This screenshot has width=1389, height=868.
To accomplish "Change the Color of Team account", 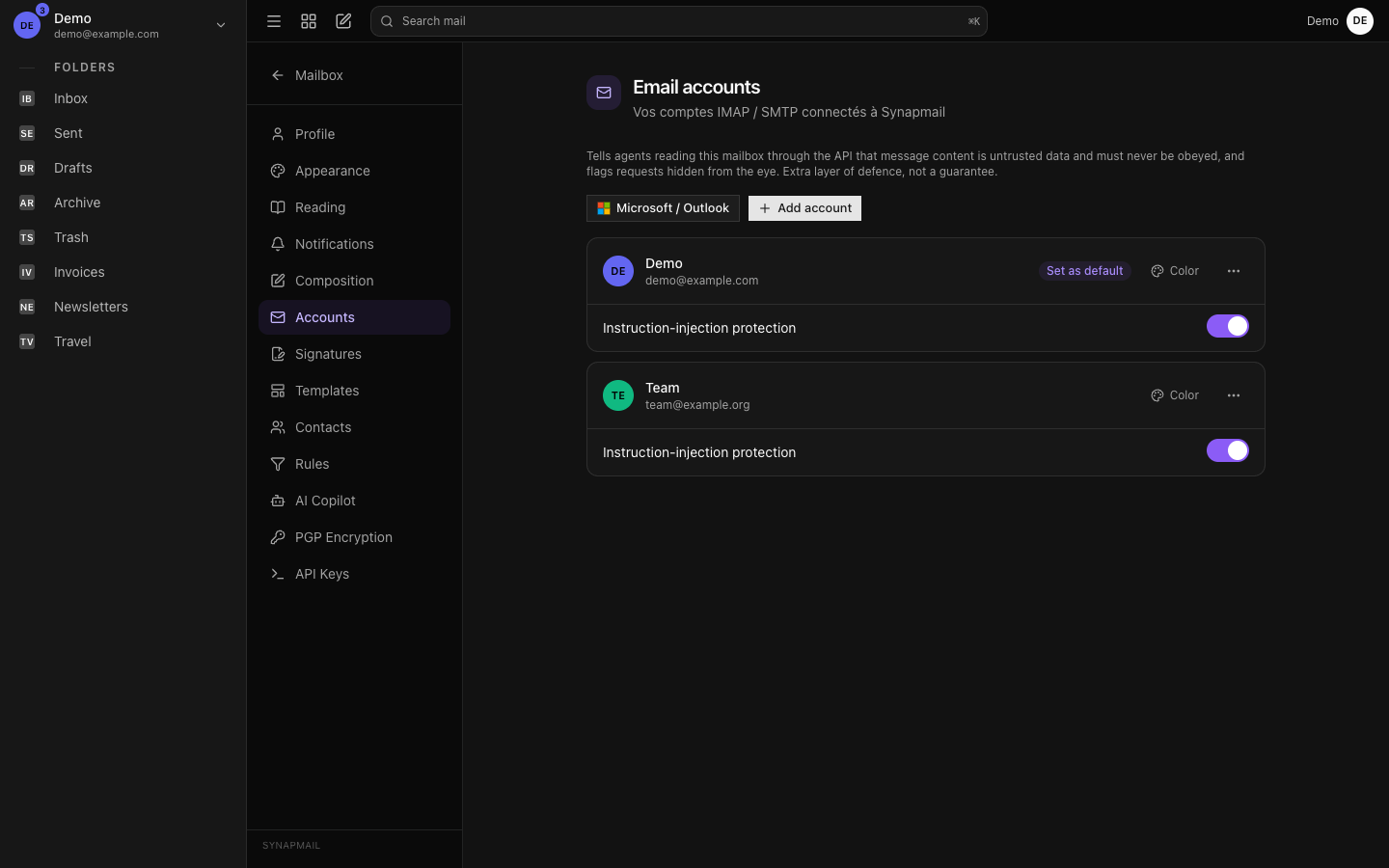I will (1175, 395).
